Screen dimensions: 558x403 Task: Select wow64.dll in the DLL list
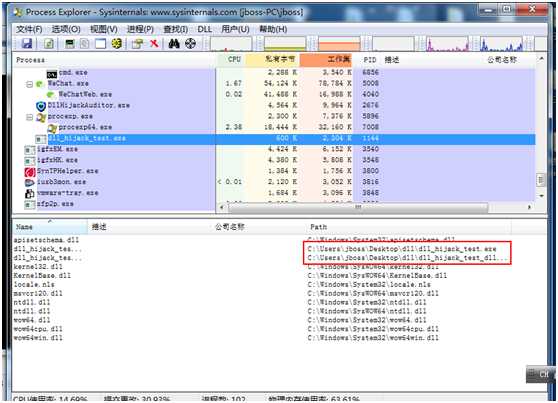coord(32,320)
